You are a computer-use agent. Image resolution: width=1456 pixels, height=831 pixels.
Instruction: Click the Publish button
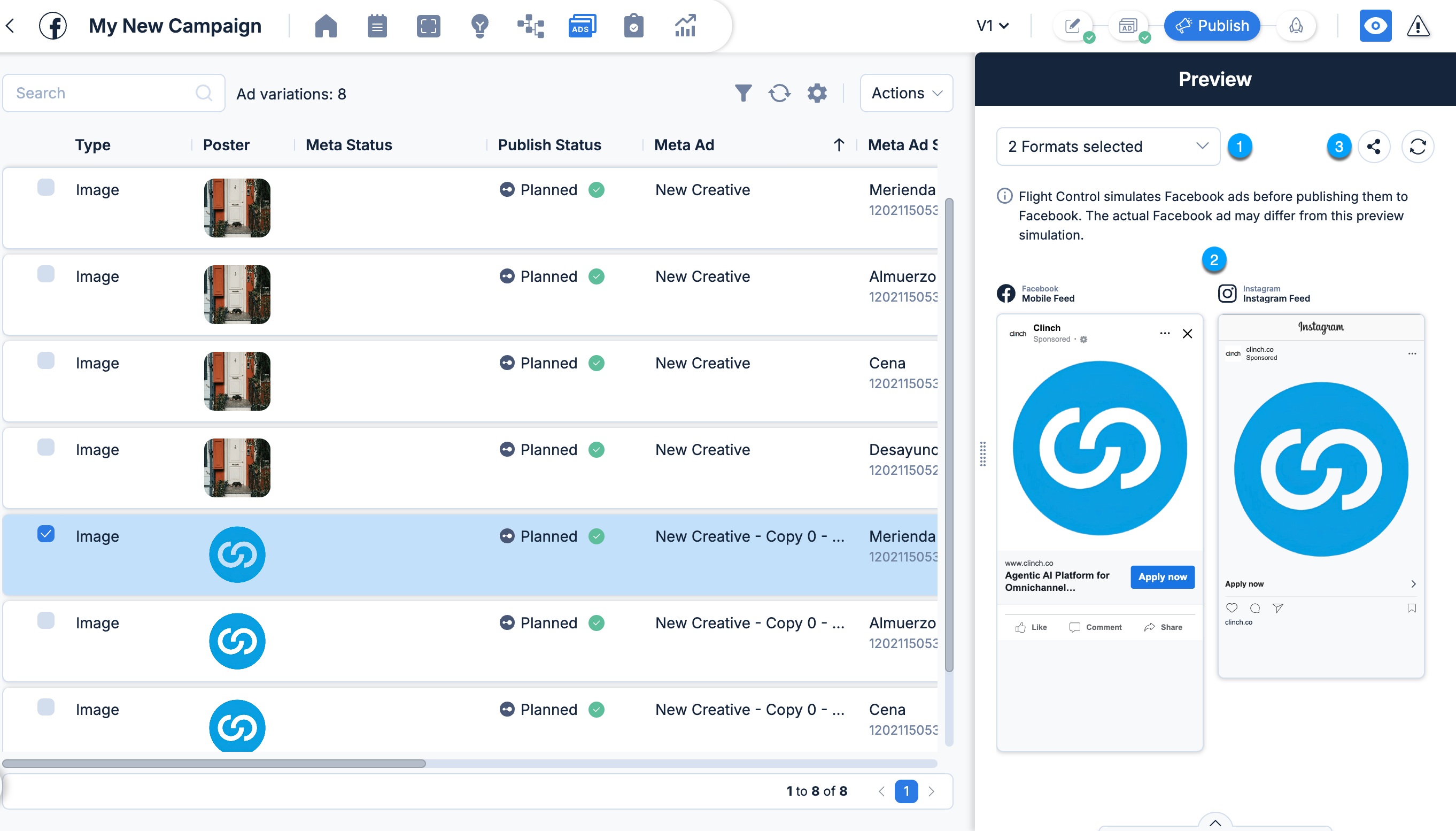click(1212, 26)
